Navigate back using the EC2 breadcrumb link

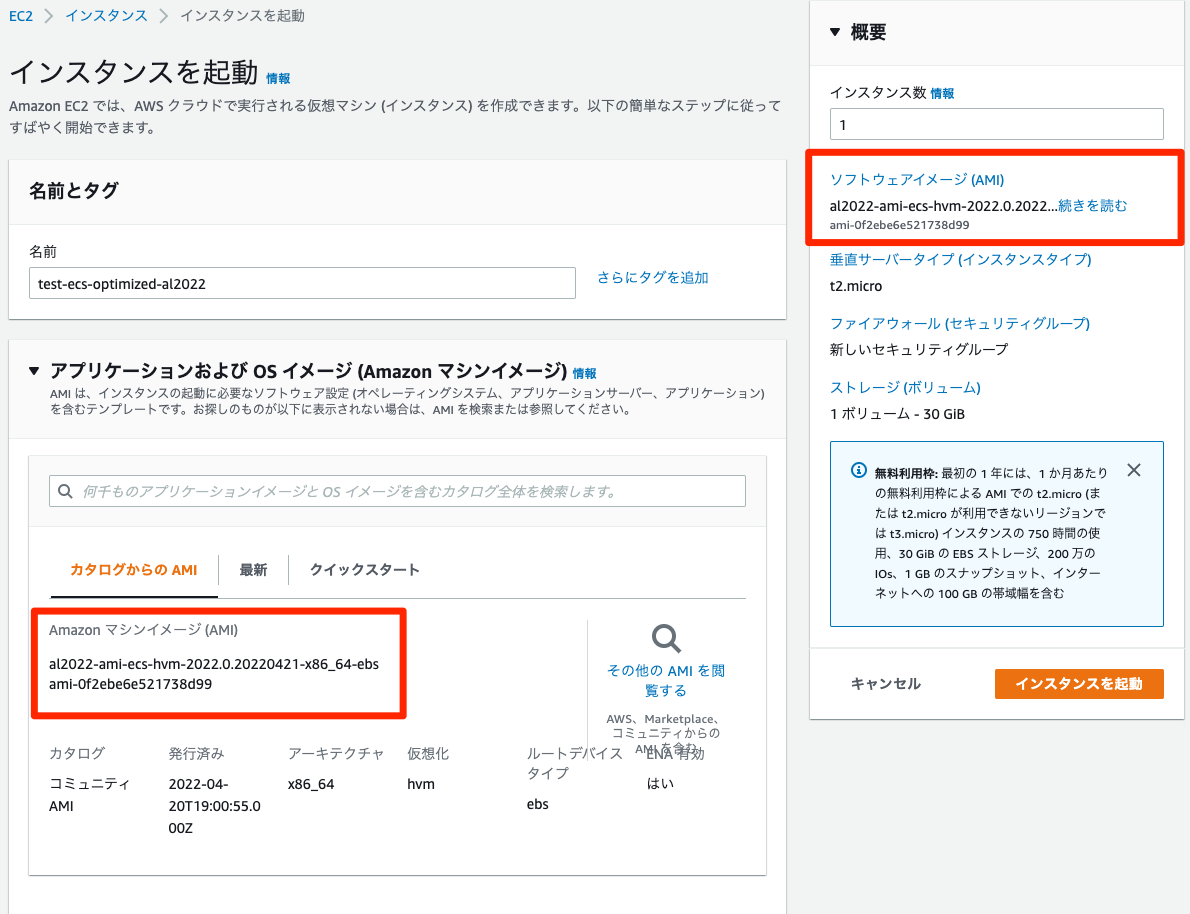coord(20,15)
